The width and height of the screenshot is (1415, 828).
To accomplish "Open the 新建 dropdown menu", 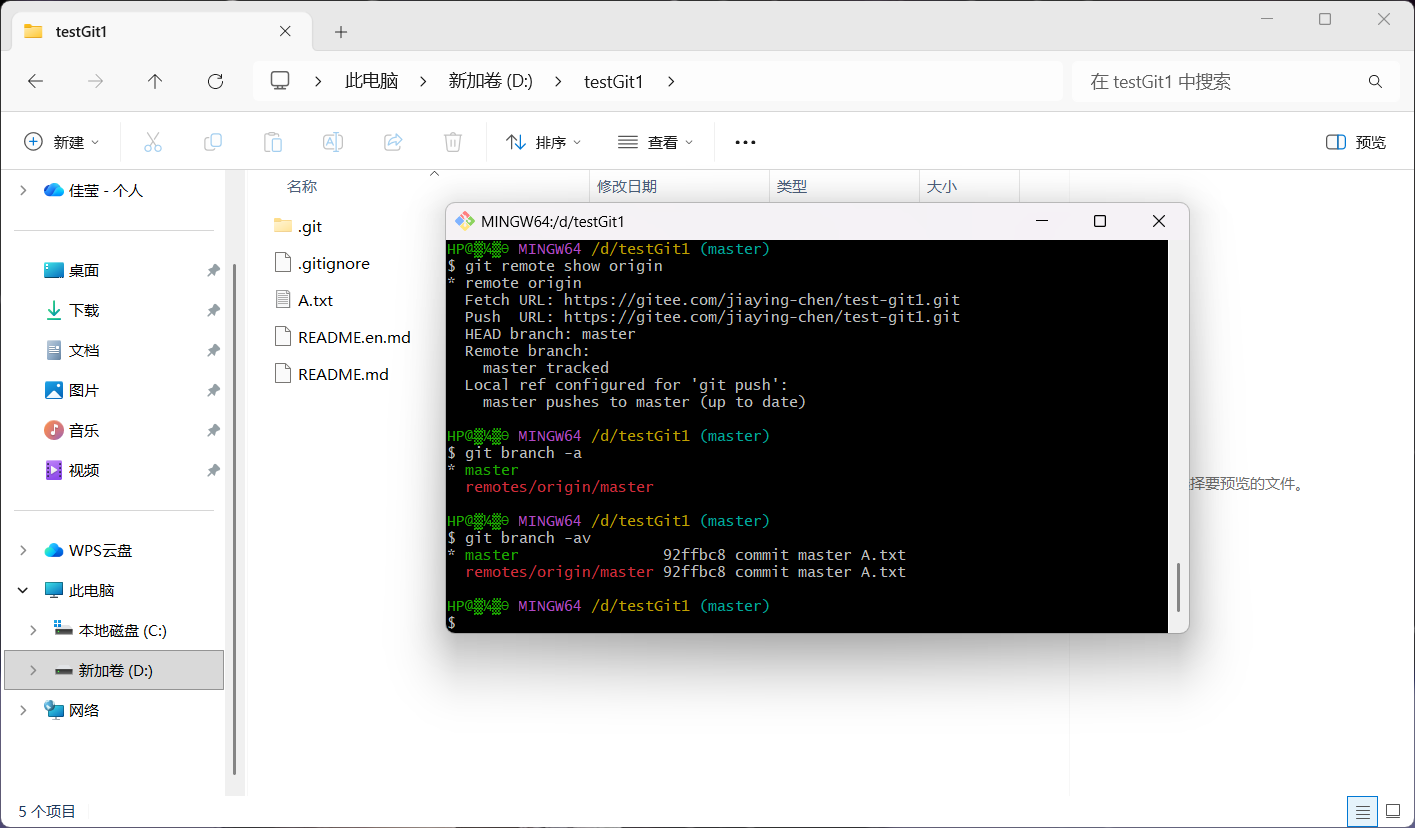I will click(x=62, y=142).
